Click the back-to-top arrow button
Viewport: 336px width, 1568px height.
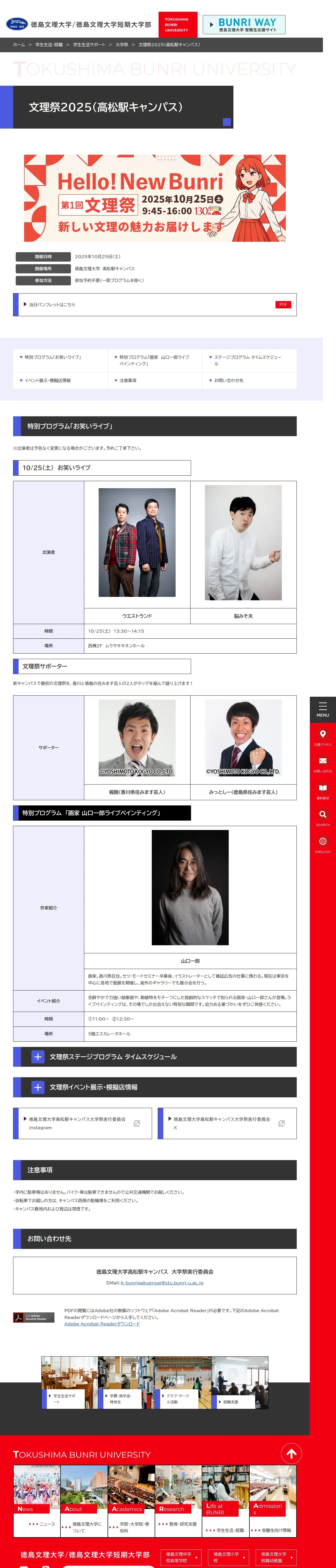[x=292, y=1454]
